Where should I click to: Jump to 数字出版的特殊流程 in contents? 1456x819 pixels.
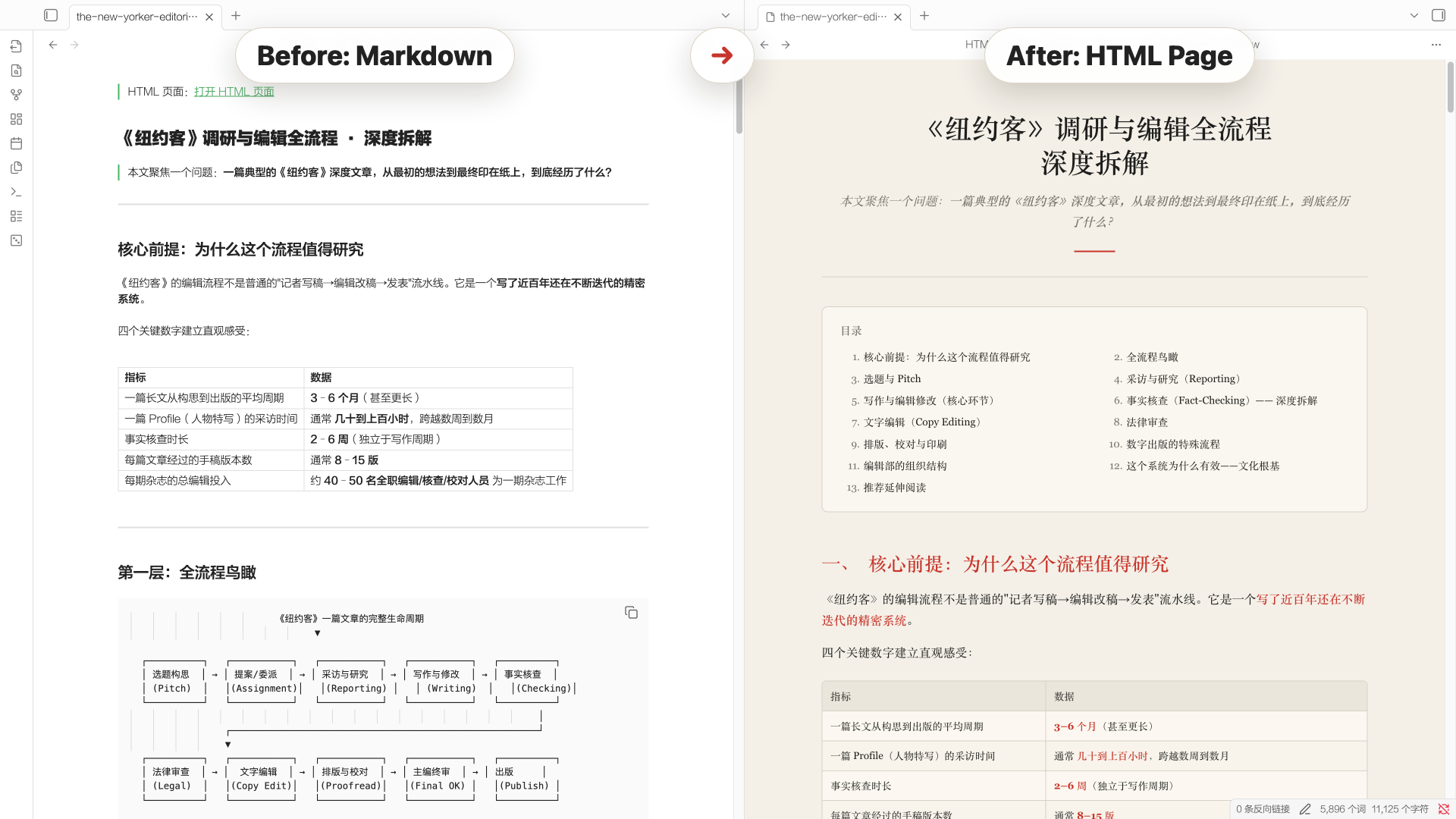coord(1173,444)
